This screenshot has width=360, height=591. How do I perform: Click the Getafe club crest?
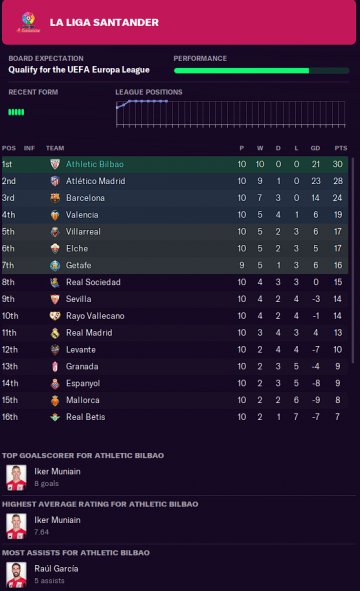(55, 265)
